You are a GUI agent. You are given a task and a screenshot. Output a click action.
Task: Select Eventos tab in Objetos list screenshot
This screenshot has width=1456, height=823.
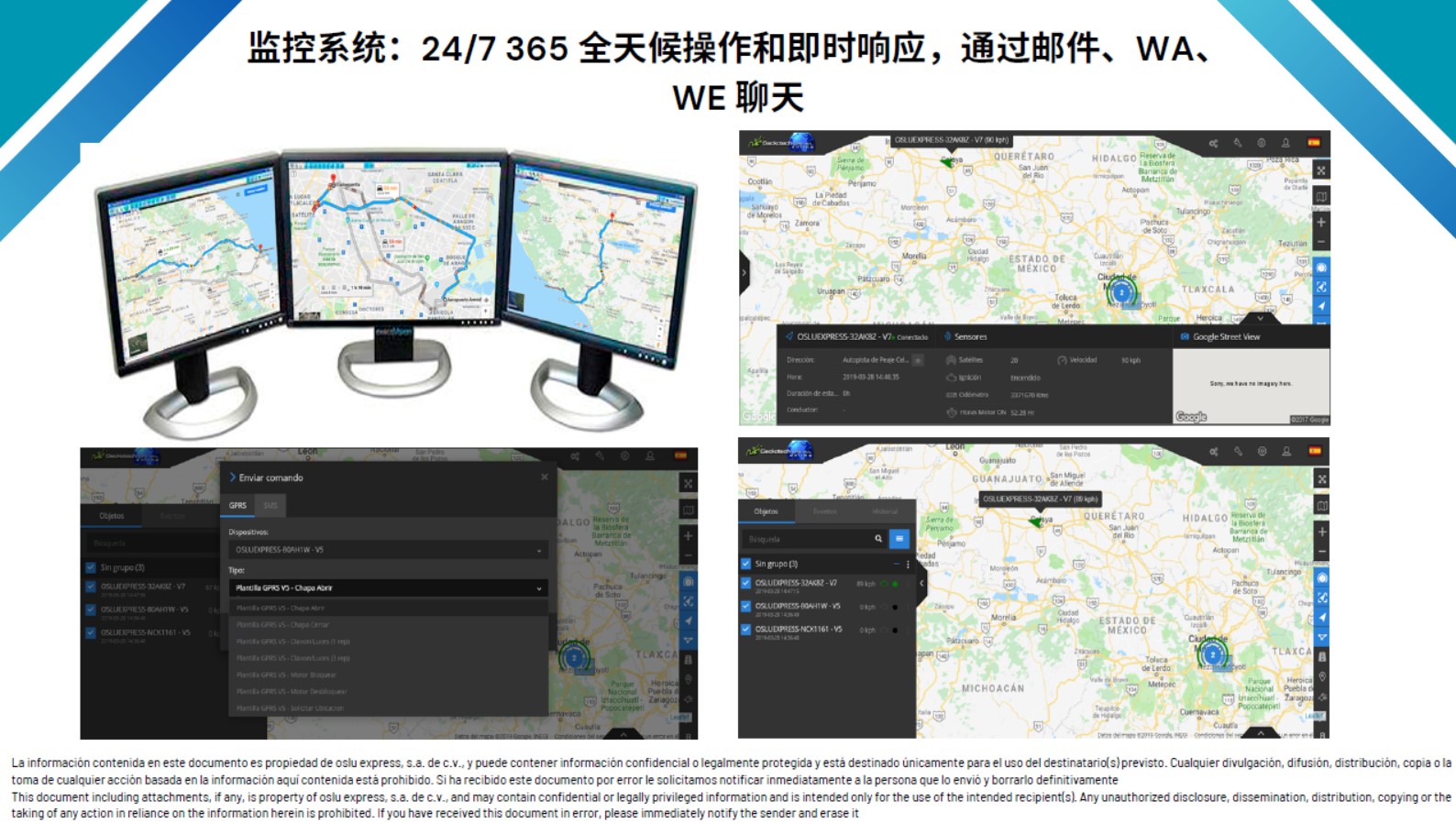pyautogui.click(x=825, y=511)
